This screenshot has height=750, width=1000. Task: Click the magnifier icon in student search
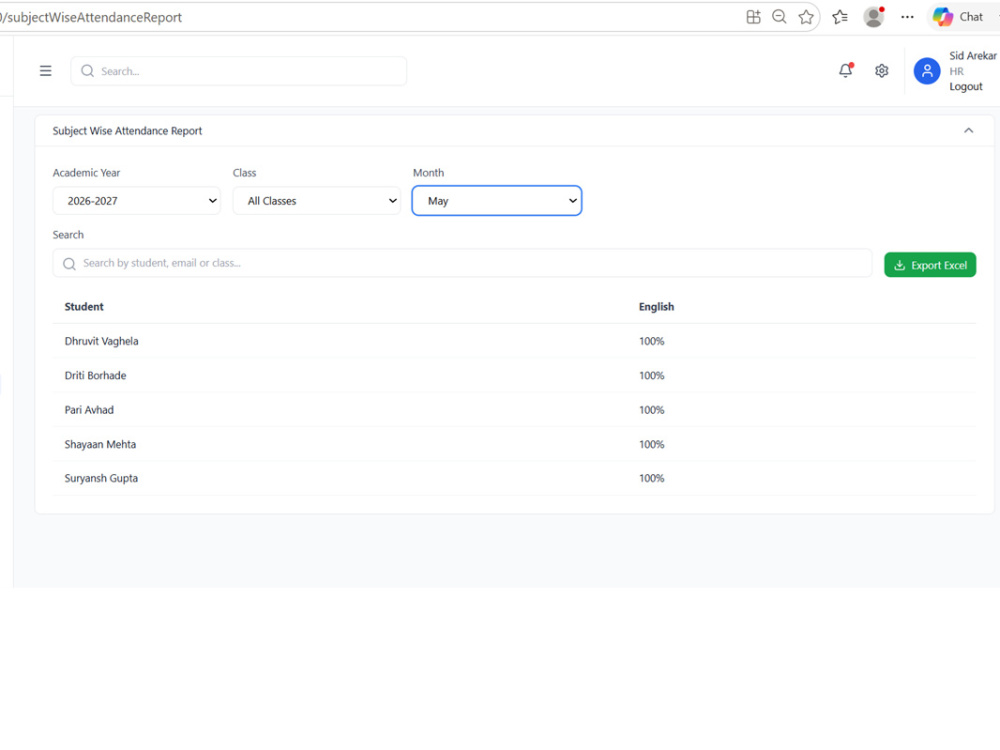pos(70,263)
